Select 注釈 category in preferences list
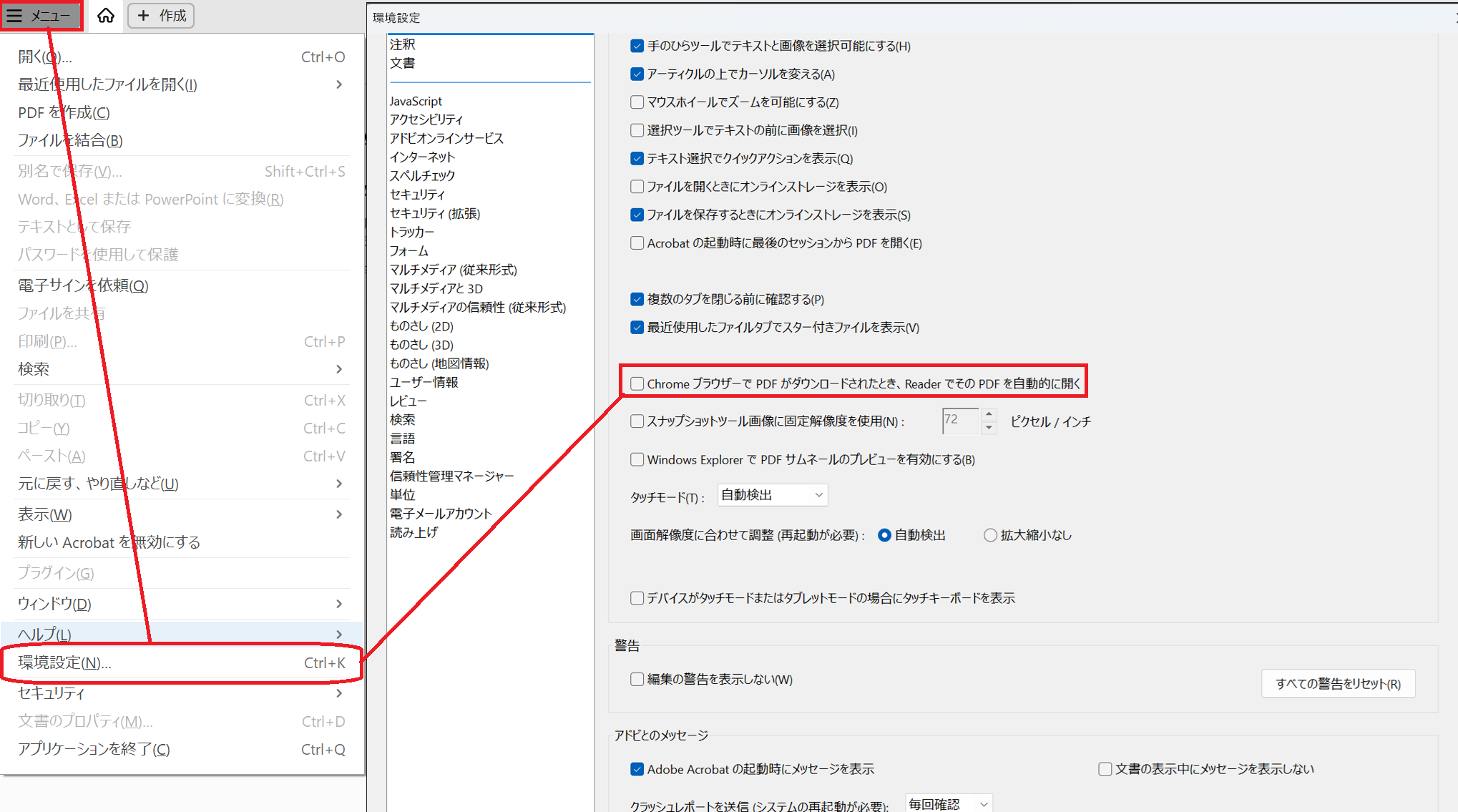The image size is (1458, 812). (x=403, y=44)
